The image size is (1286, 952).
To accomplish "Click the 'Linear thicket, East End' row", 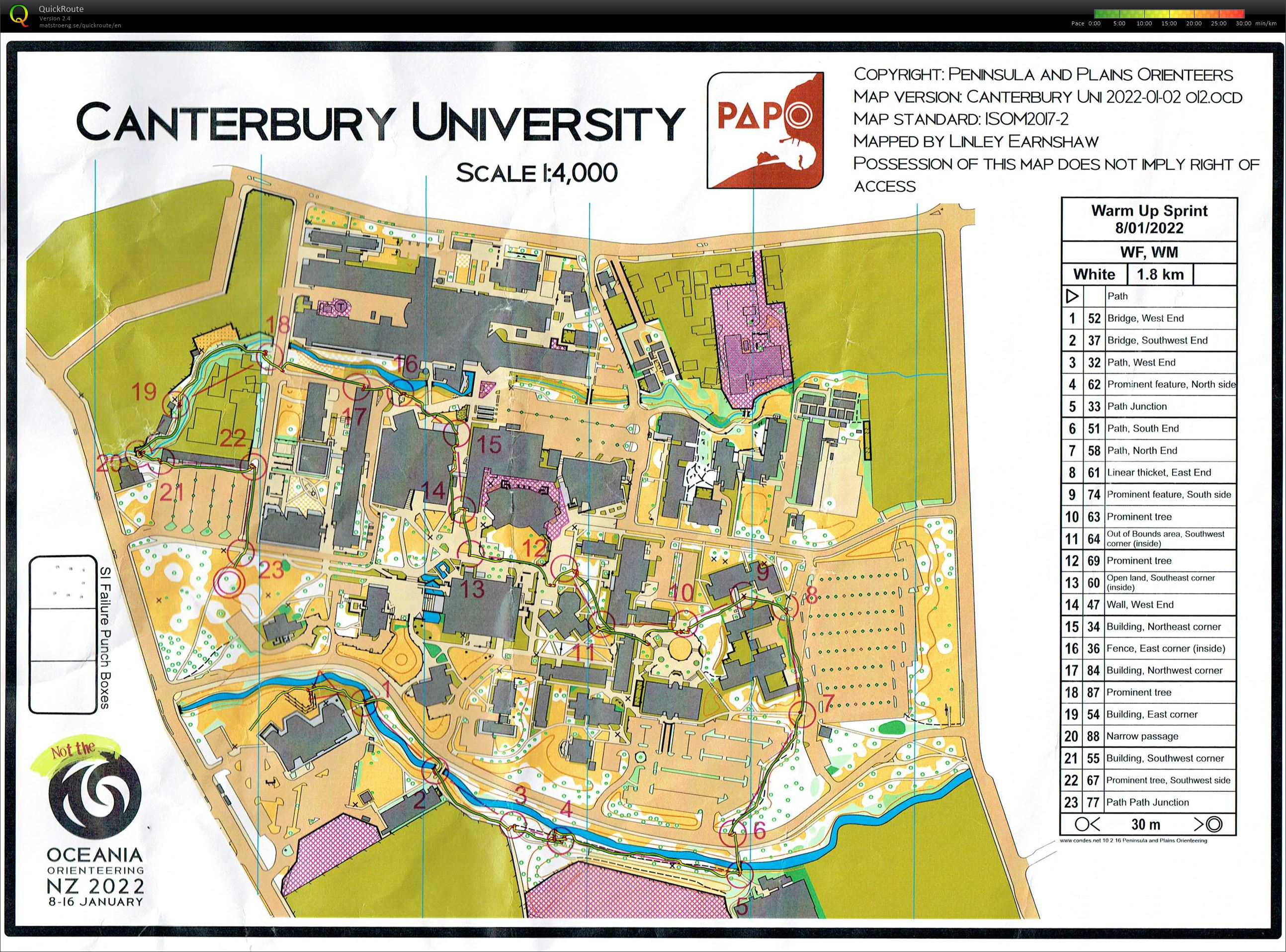I will pyautogui.click(x=1149, y=473).
